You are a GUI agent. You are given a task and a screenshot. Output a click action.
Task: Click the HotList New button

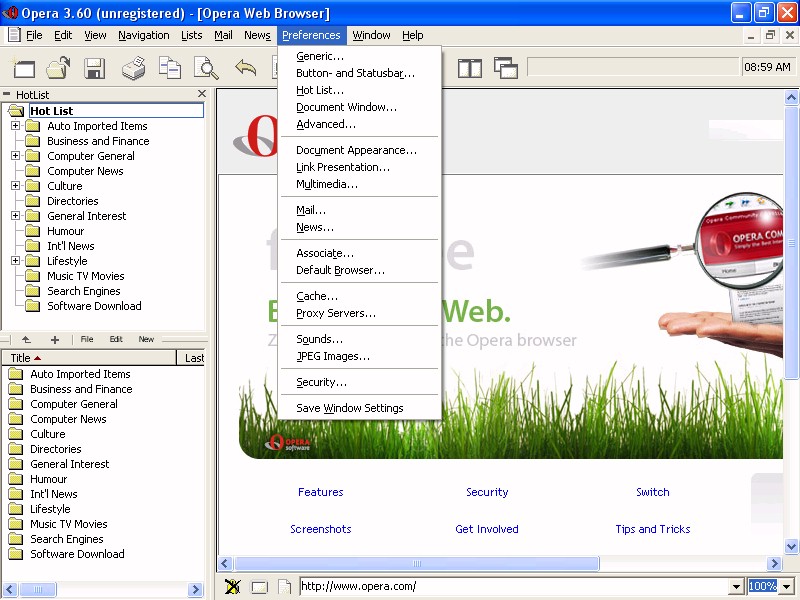tap(146, 339)
